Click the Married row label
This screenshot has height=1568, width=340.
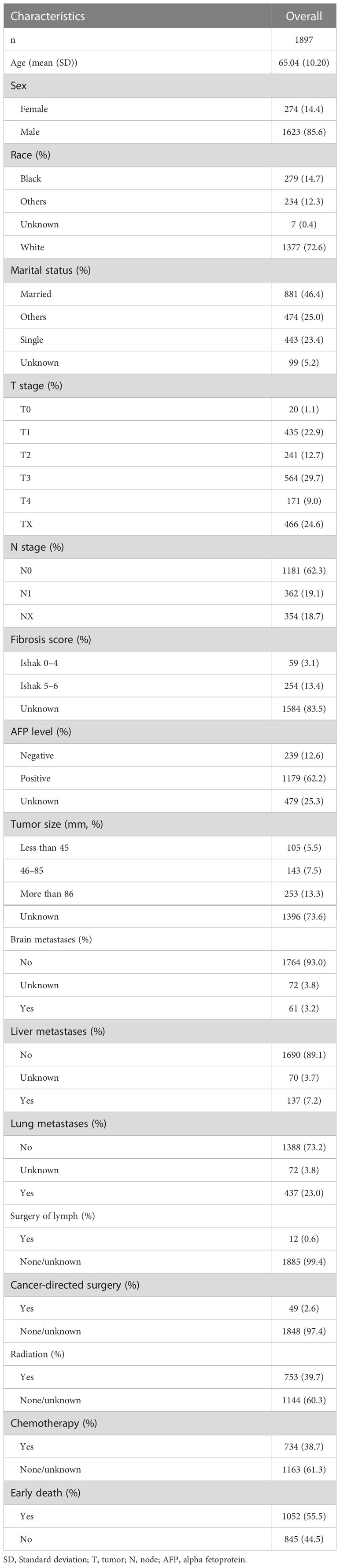point(36,294)
